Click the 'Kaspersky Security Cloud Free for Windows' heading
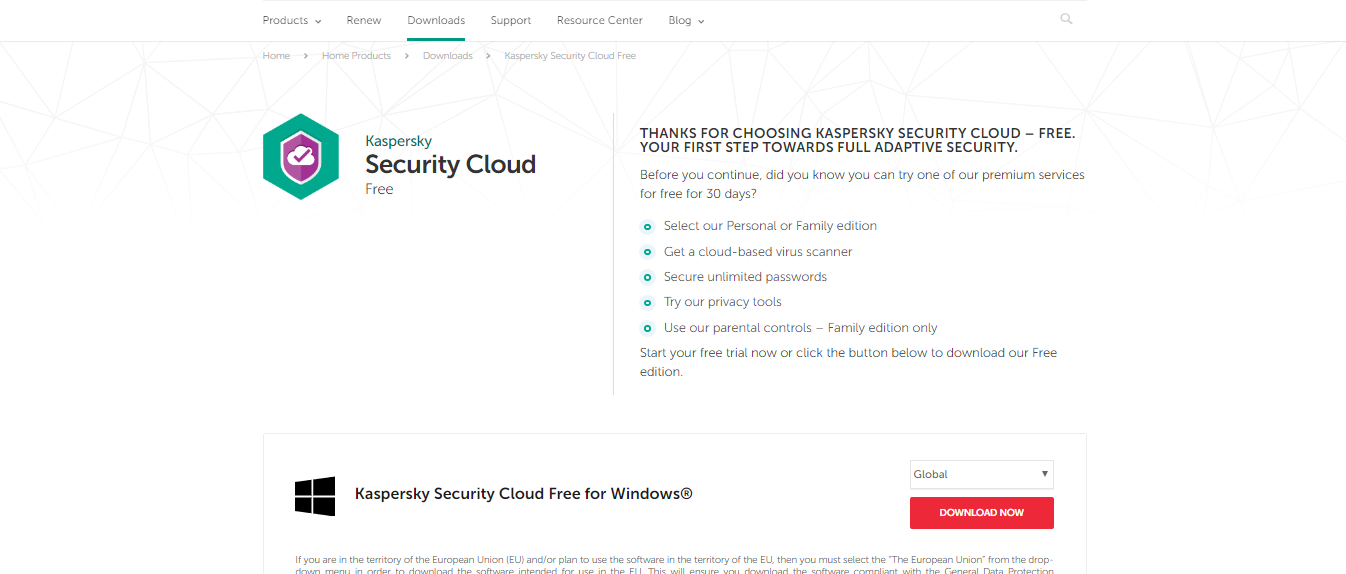 coord(524,494)
